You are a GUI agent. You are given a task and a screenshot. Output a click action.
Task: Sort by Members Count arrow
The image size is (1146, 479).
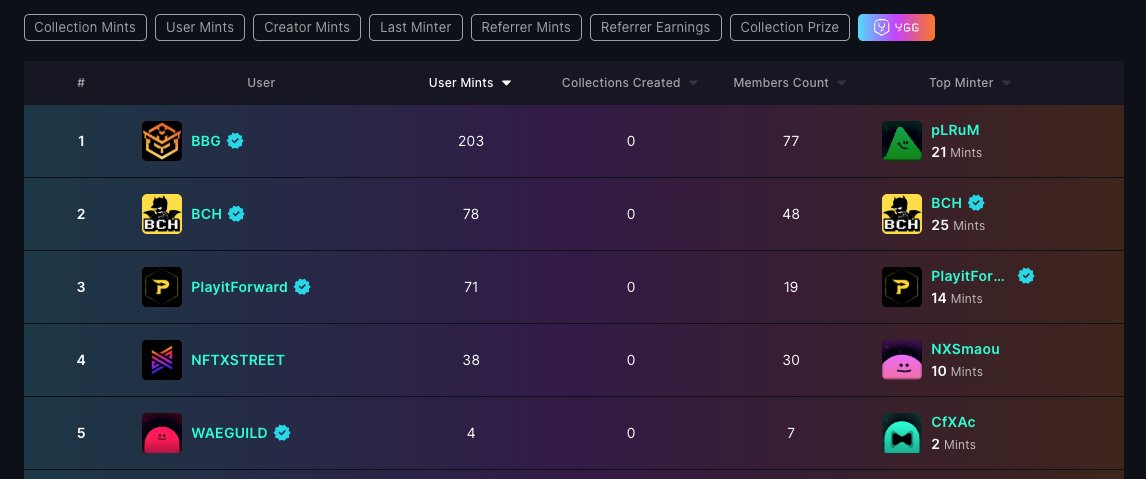(x=841, y=83)
